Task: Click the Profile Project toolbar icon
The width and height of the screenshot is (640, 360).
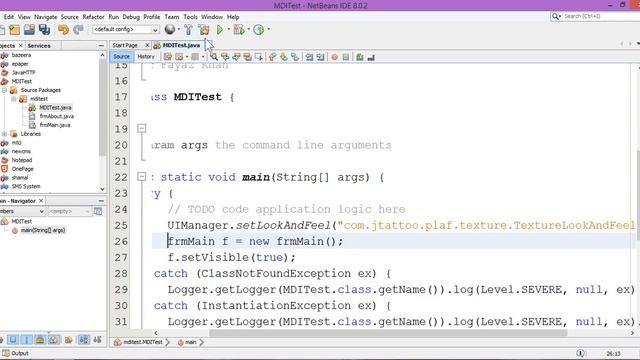Action: point(258,29)
